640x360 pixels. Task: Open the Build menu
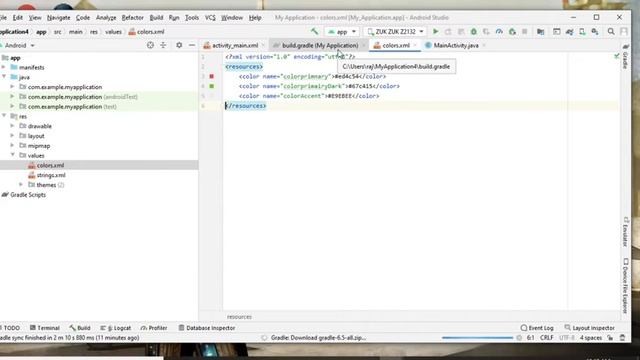[x=156, y=18]
